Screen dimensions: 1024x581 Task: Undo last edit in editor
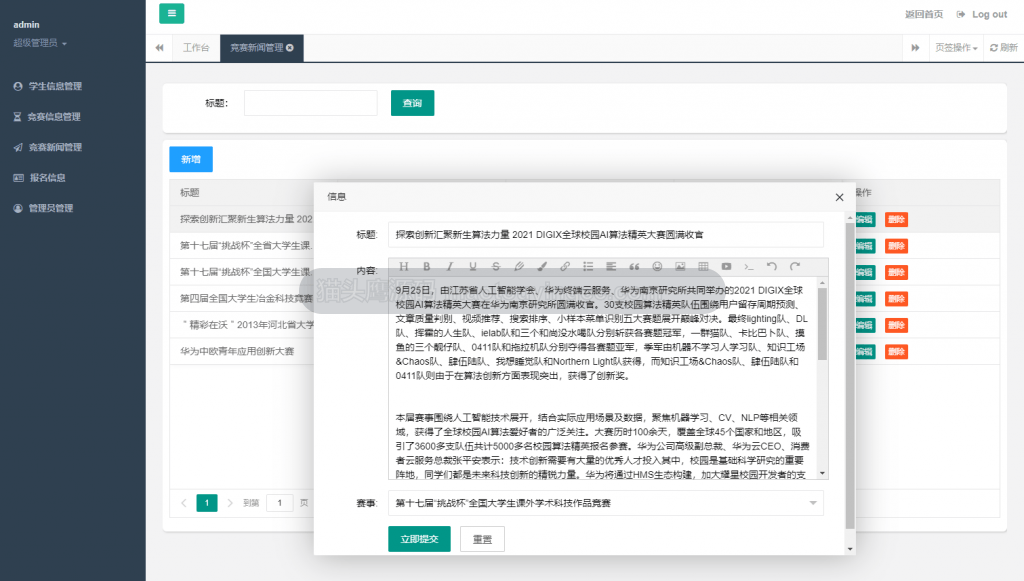click(x=772, y=266)
